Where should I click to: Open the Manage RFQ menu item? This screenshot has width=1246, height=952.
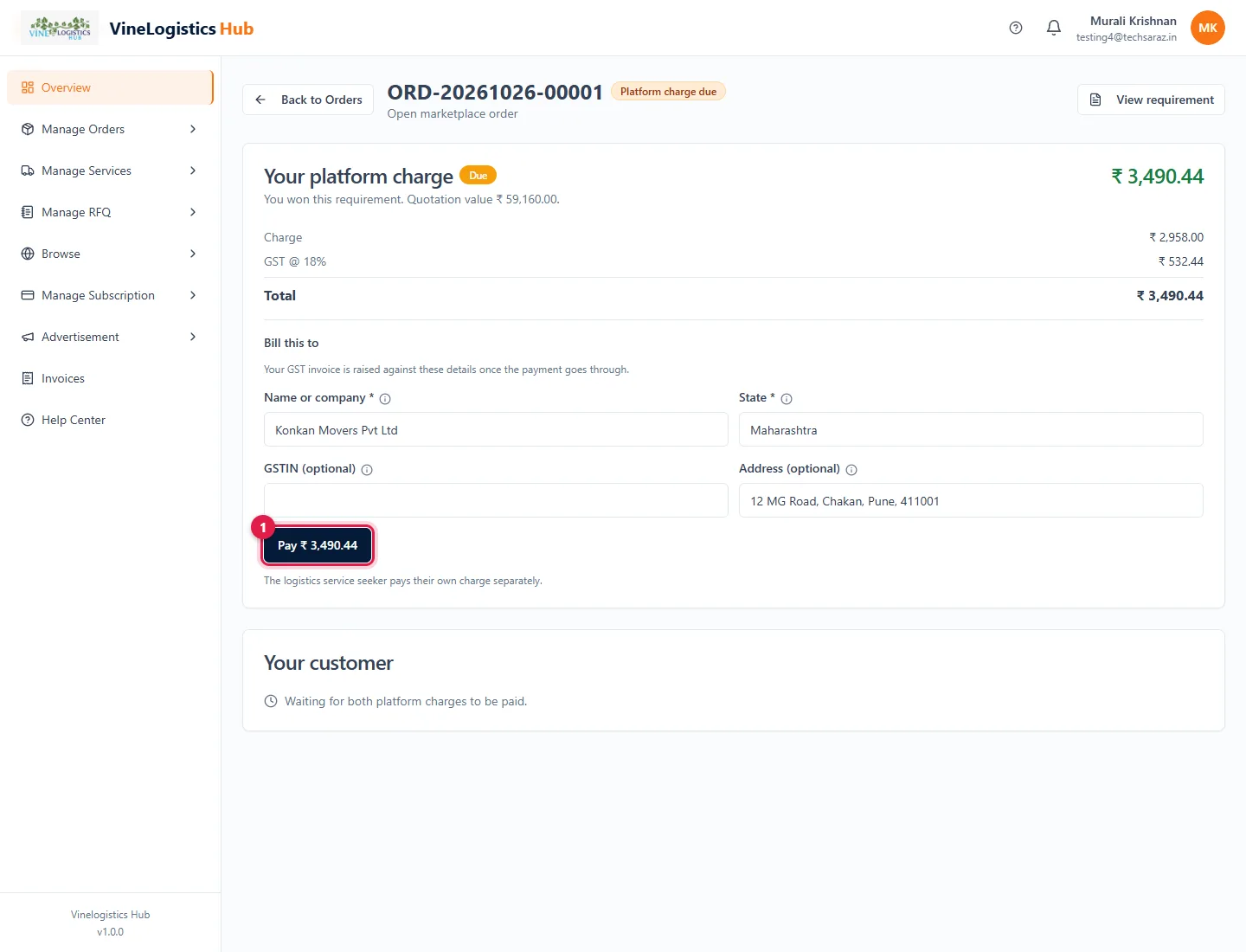[110, 212]
